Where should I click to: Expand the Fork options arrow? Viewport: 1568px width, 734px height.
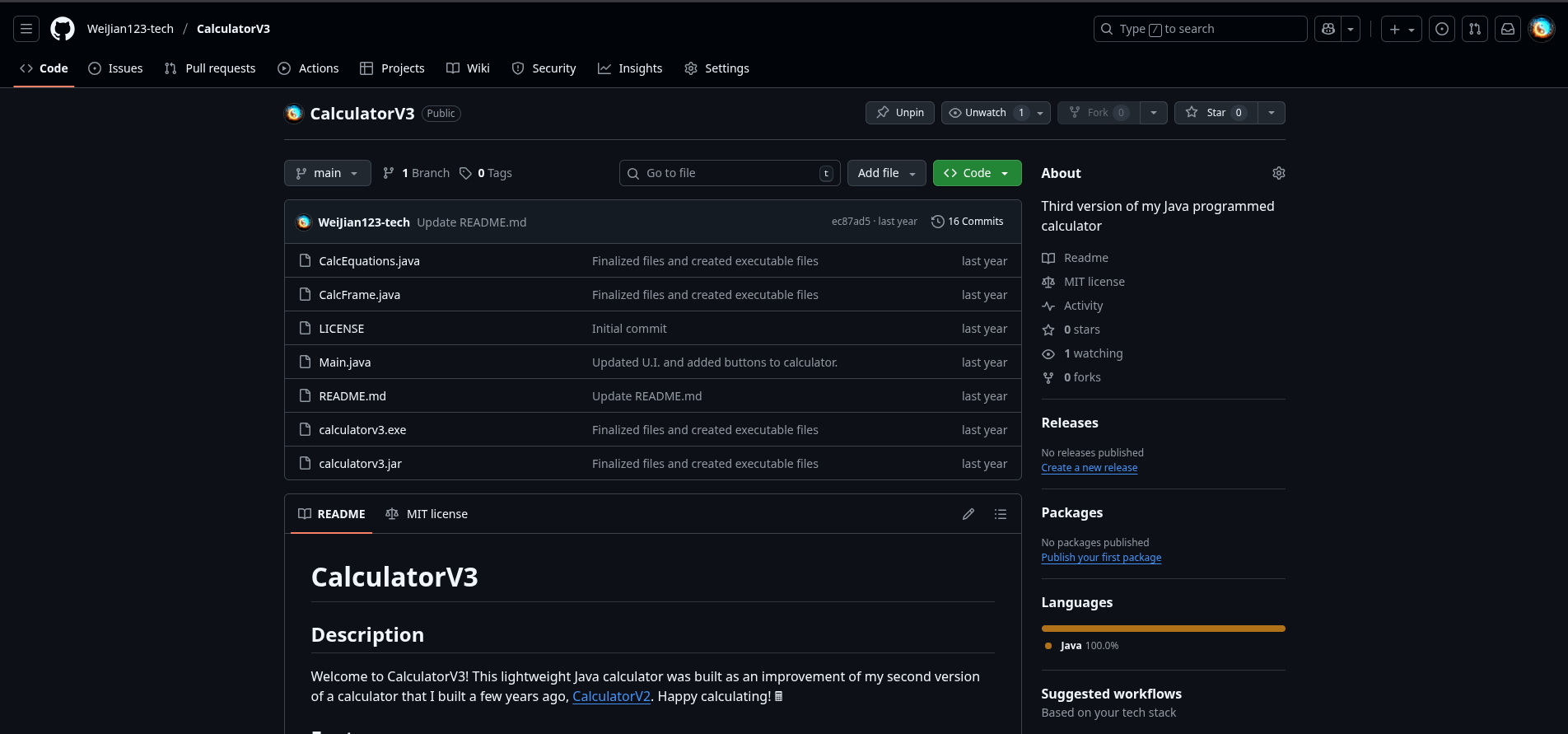pos(1154,113)
